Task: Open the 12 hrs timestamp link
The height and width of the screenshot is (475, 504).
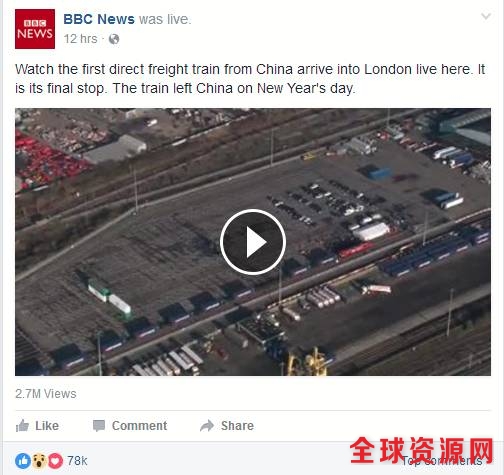Action: click(81, 39)
